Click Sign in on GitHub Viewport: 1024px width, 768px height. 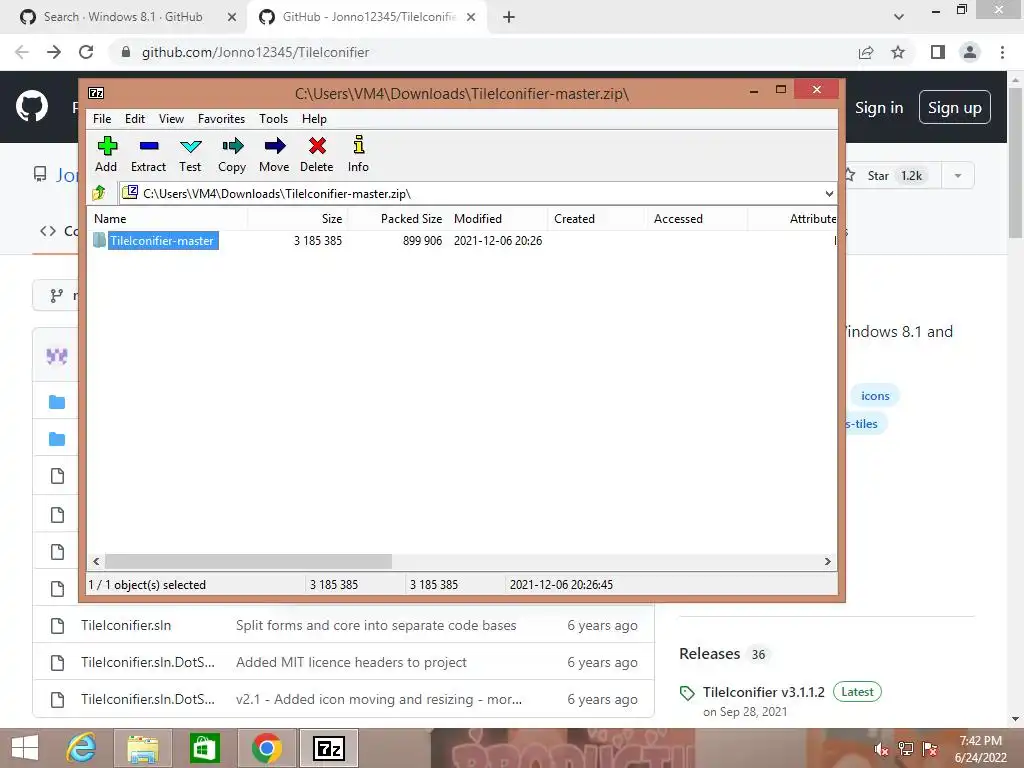879,108
